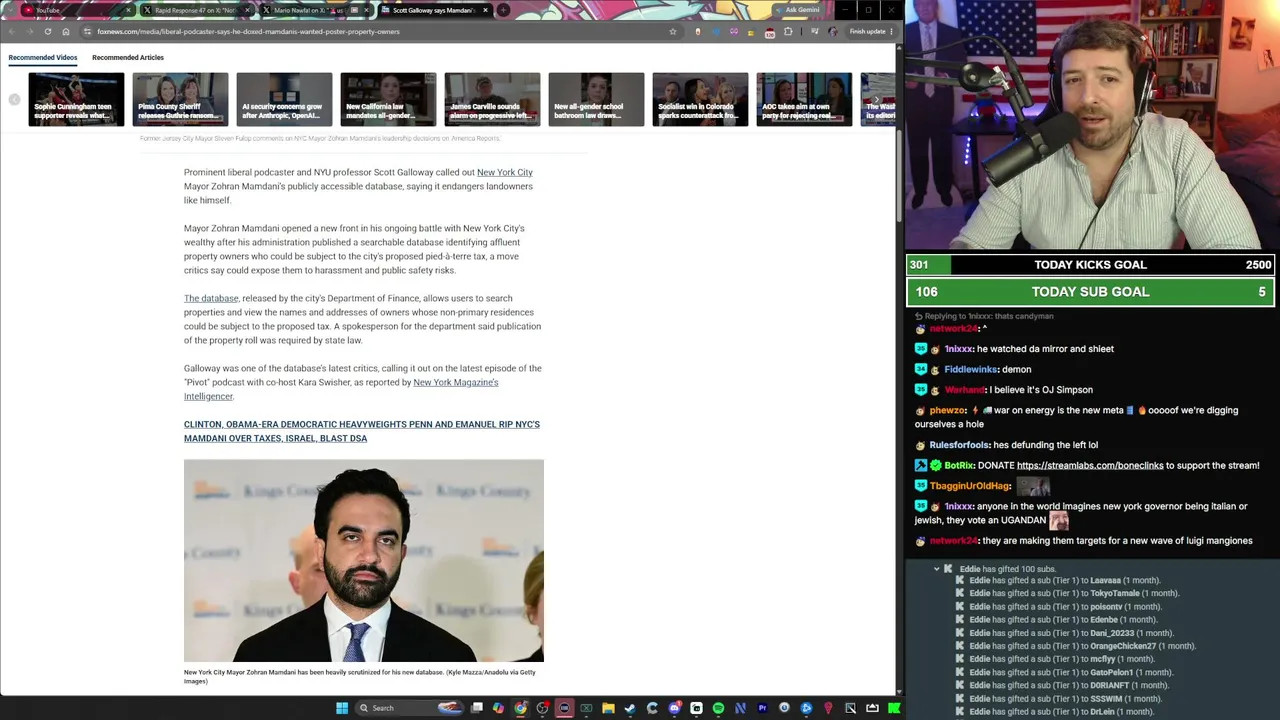Click the address bar URL field
Viewport: 1280px width, 720px height.
point(380,31)
